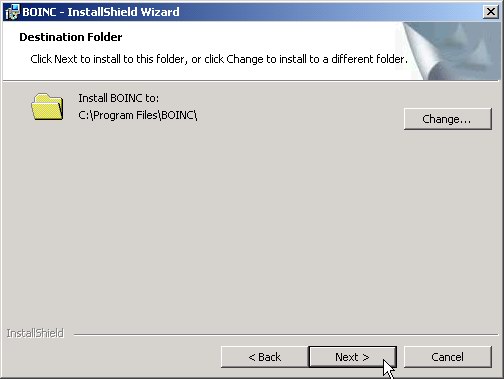Screen dimensions: 504x379
Task: Click the BOINC installer icon in title bar
Action: tap(12, 12)
